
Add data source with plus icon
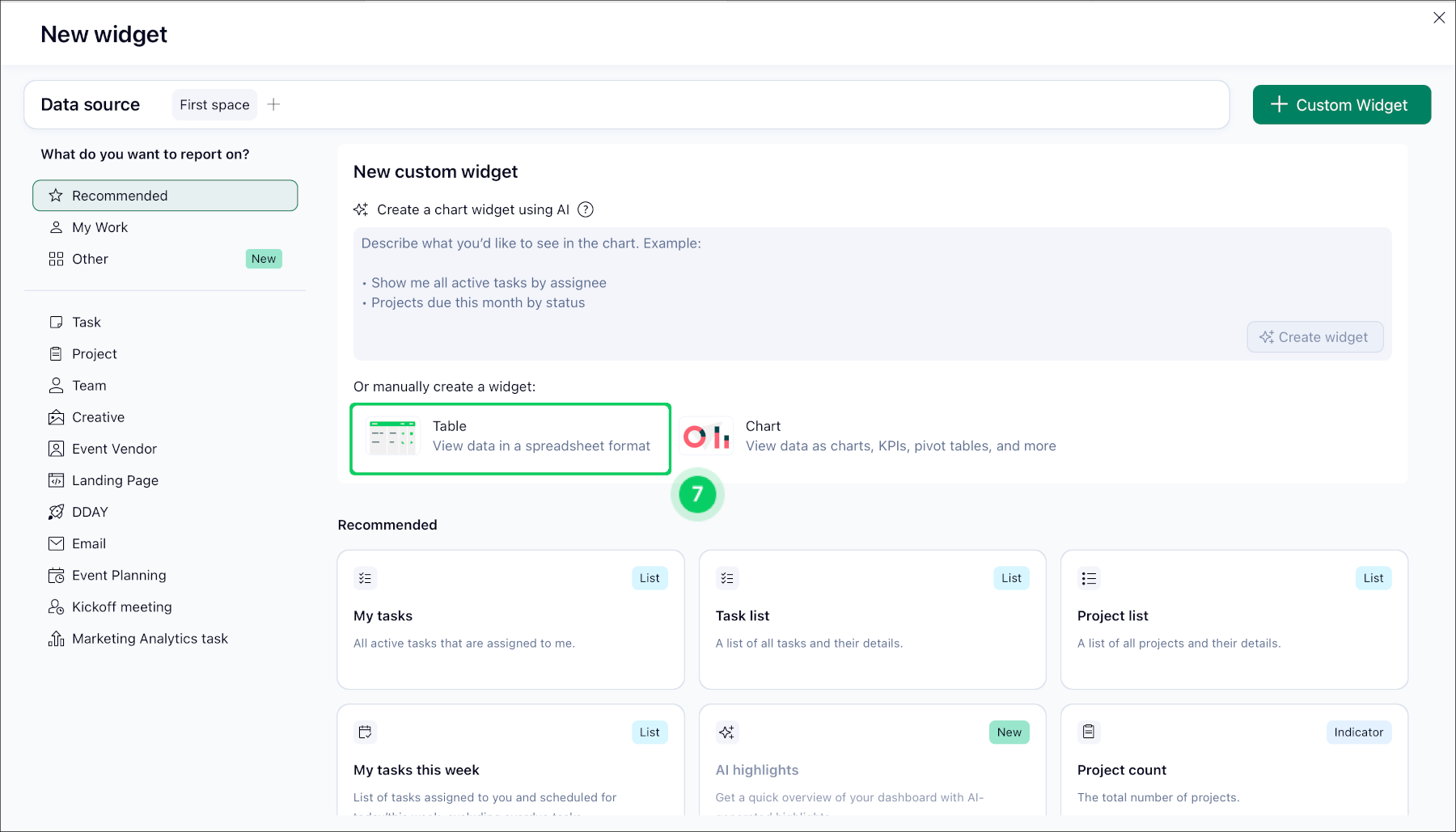tap(274, 104)
